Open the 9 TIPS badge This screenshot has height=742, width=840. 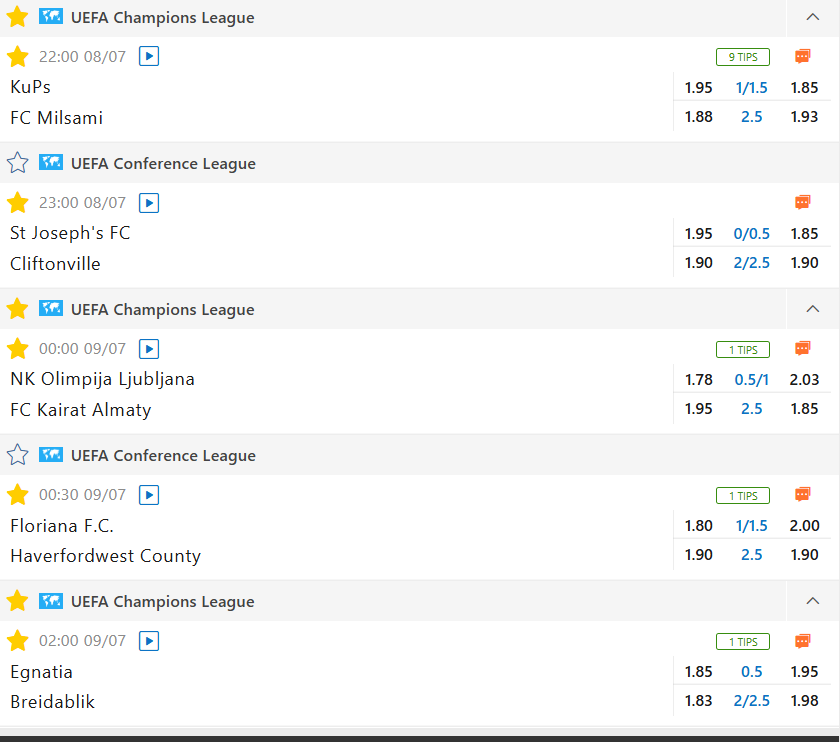[x=742, y=57]
